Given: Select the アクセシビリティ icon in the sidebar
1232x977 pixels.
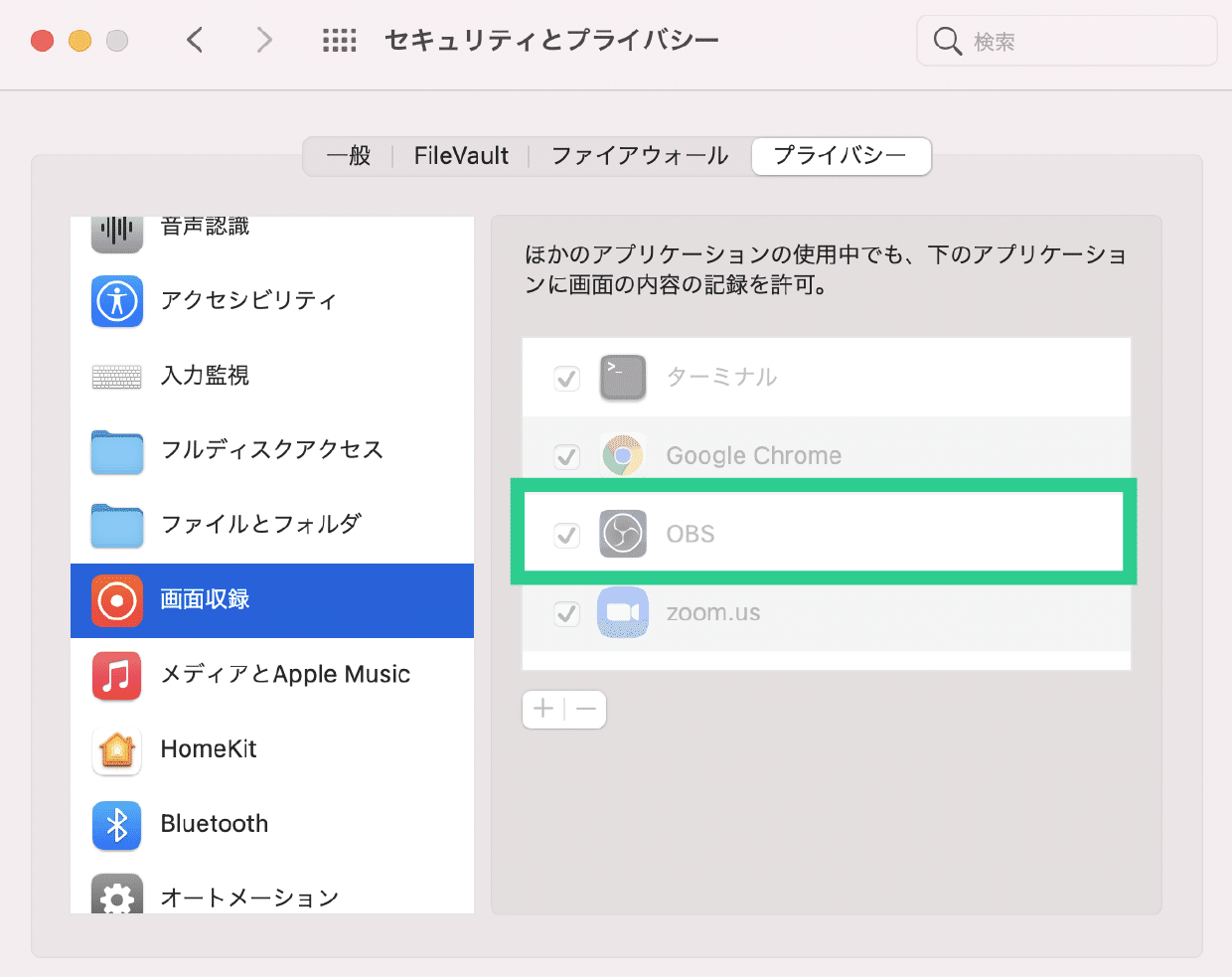Looking at the screenshot, I should [x=116, y=301].
